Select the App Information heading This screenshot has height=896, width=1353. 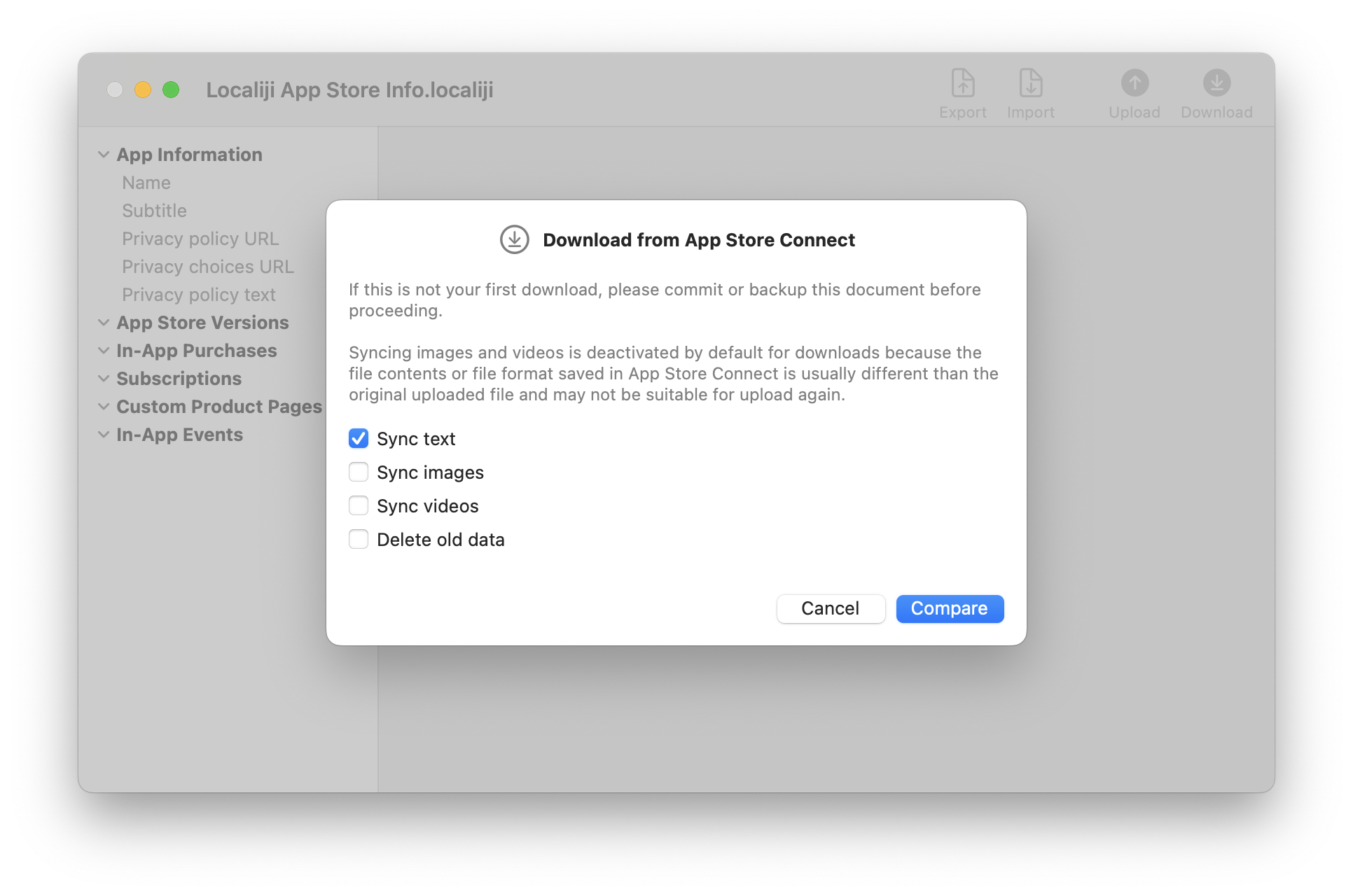[x=189, y=155]
